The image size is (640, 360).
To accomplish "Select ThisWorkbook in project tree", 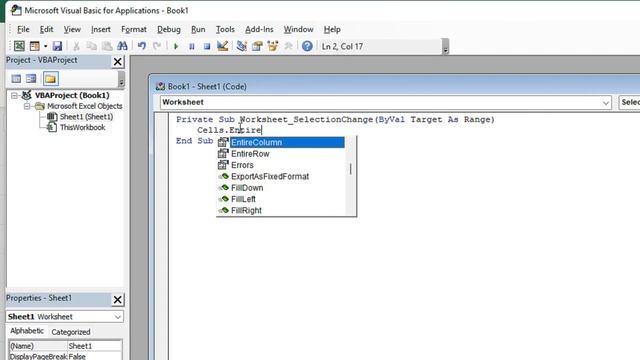I will pyautogui.click(x=82, y=127).
